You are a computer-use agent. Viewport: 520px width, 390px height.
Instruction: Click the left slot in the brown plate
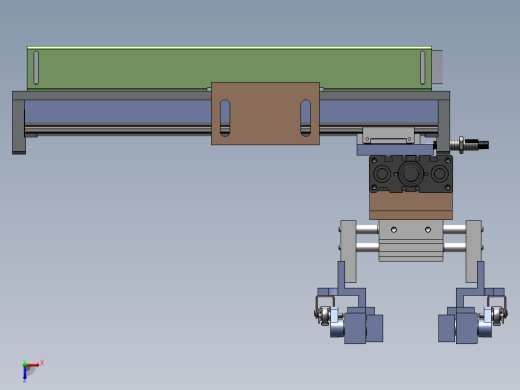[x=225, y=118]
